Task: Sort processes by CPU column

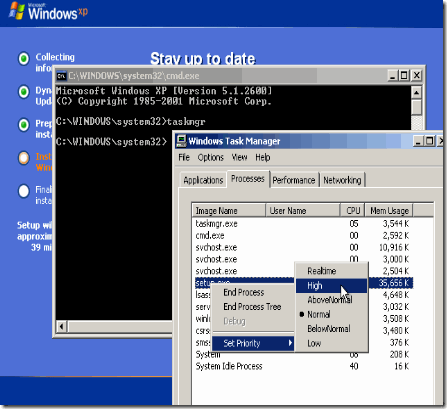Action: click(353, 211)
